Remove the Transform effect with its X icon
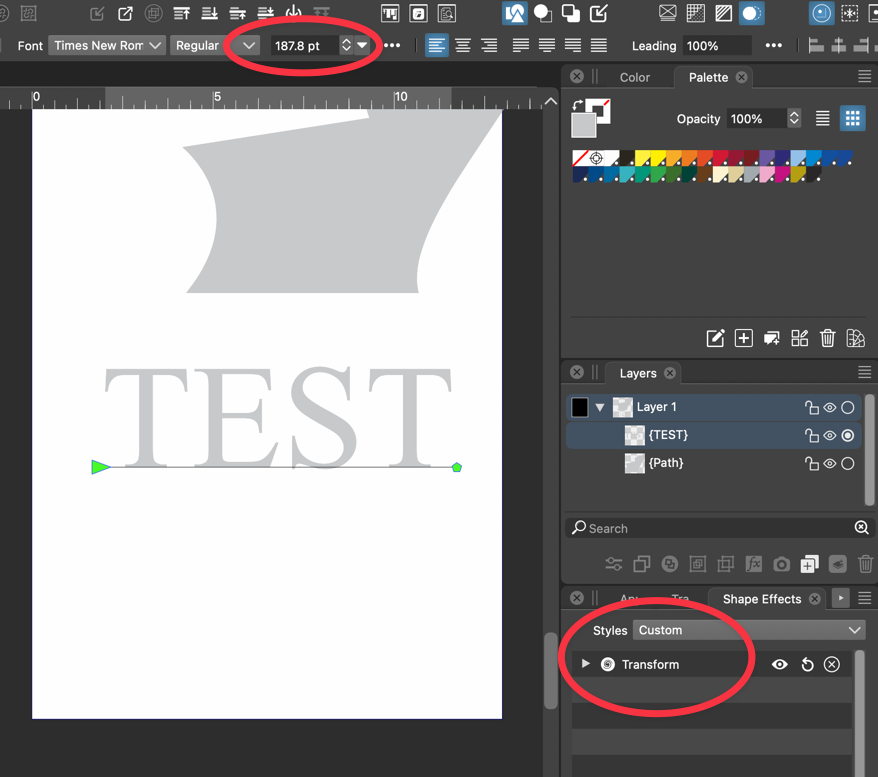The width and height of the screenshot is (878, 777). click(832, 665)
